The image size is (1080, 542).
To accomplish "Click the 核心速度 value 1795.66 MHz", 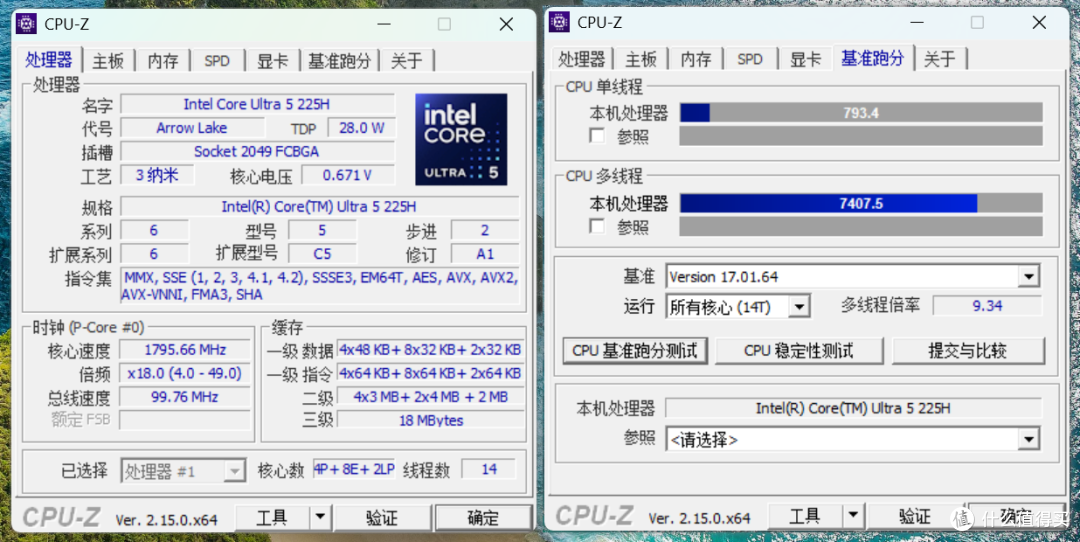I will pos(185,349).
